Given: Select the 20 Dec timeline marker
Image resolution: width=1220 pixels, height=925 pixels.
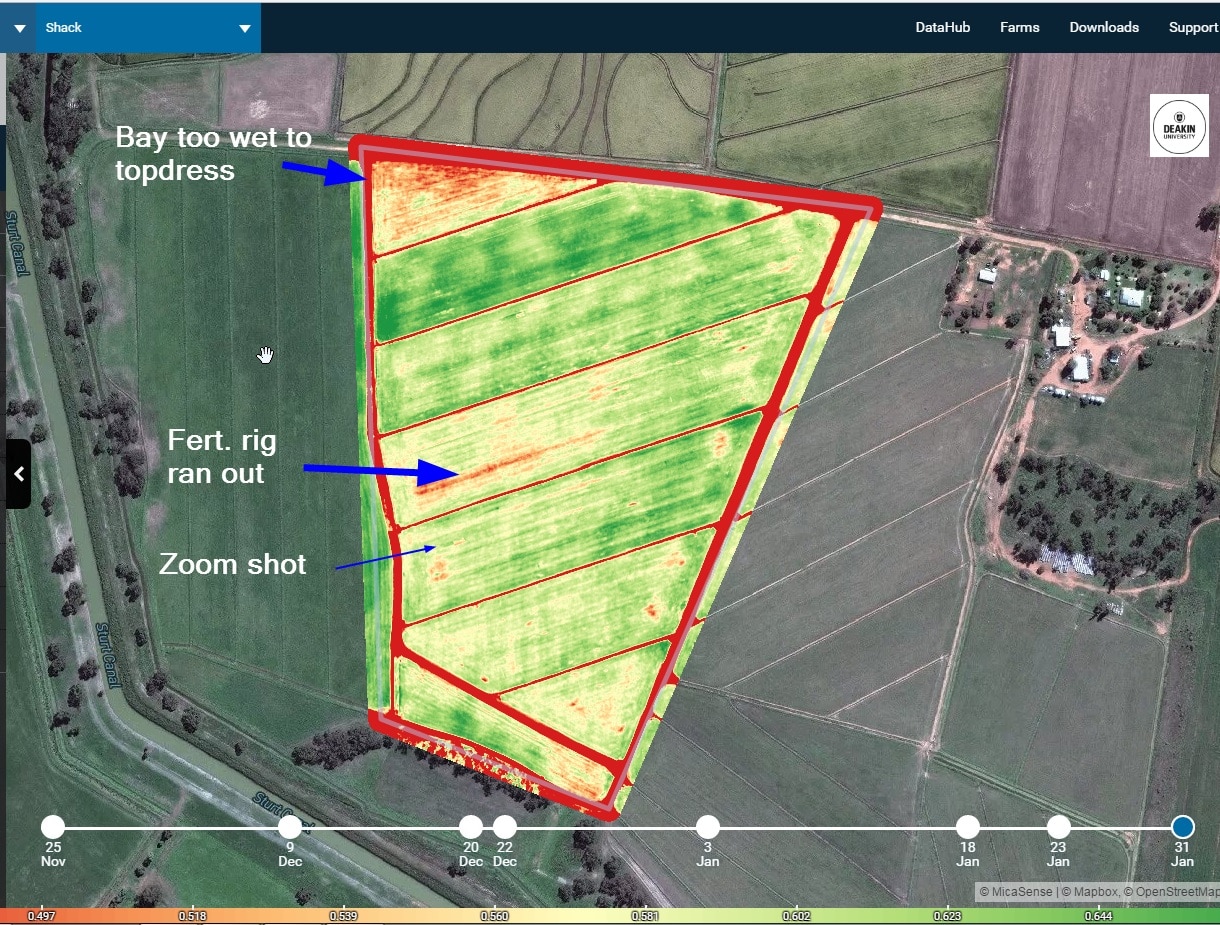Looking at the screenshot, I should pos(471,827).
